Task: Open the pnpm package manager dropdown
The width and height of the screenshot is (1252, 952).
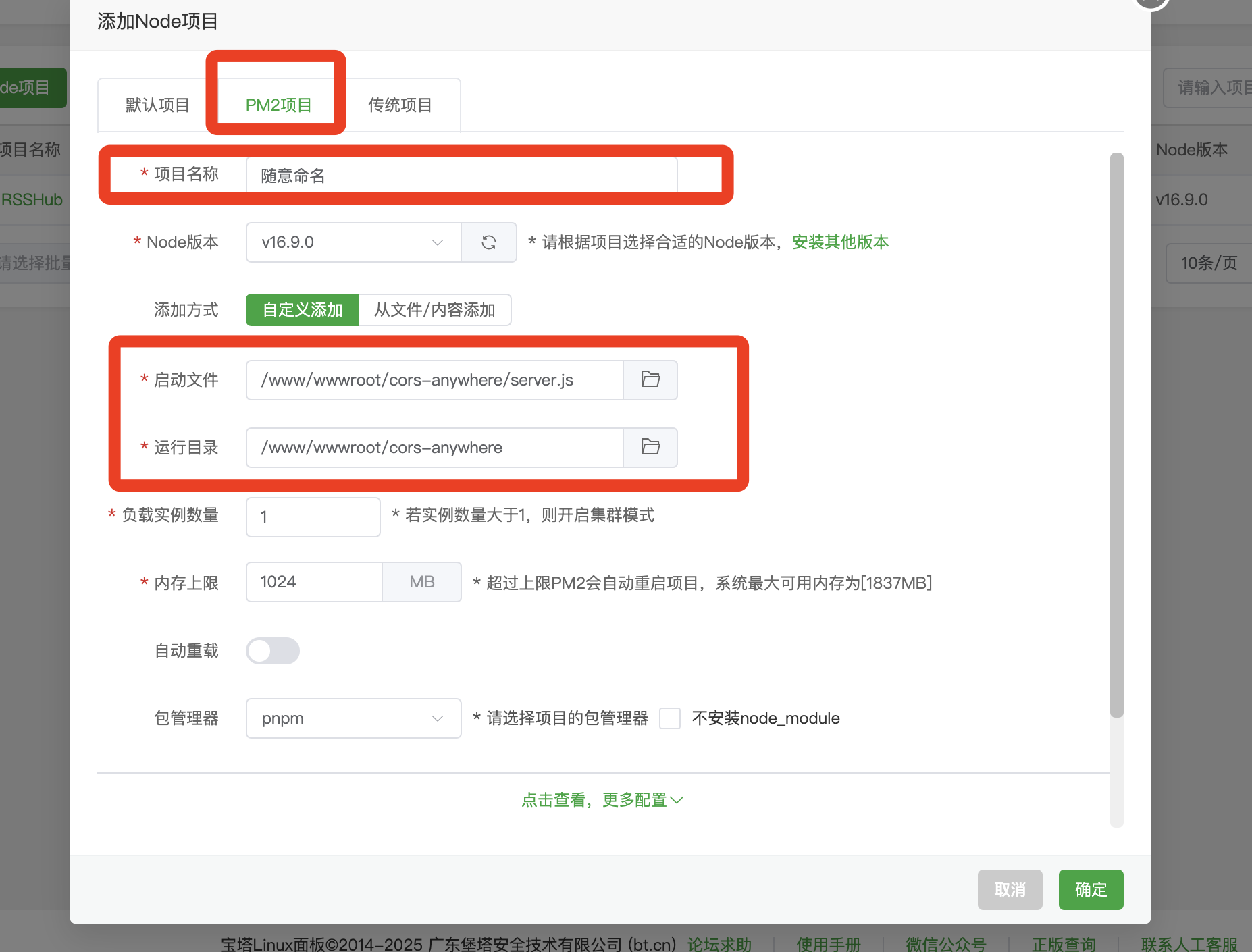Action: (x=353, y=718)
